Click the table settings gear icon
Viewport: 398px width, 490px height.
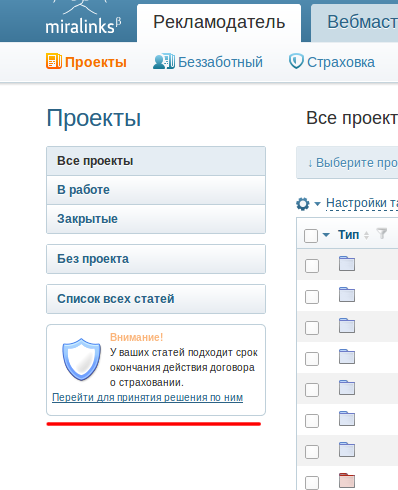tap(303, 204)
